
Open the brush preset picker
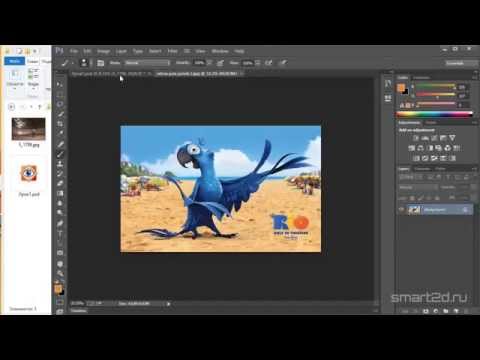84,63
